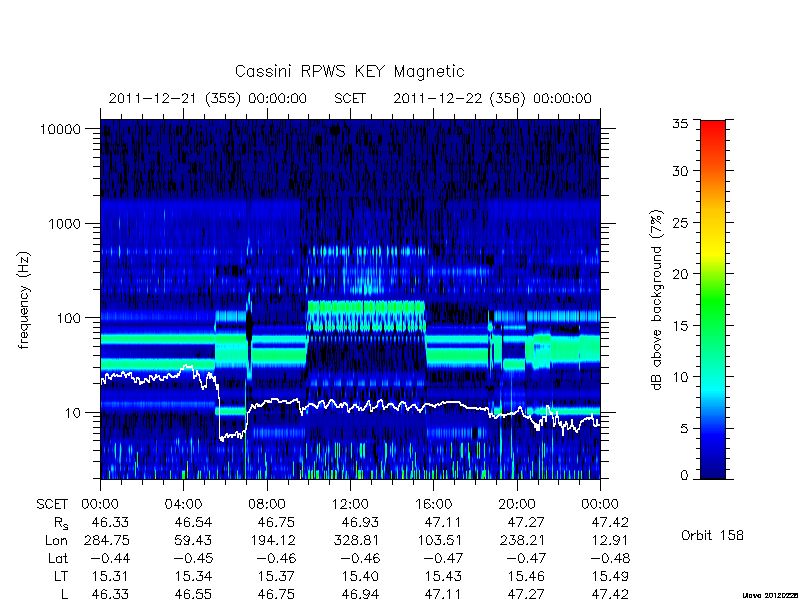The image size is (800, 600).
Task: Click the 'LT' row label
Action: pos(61,577)
